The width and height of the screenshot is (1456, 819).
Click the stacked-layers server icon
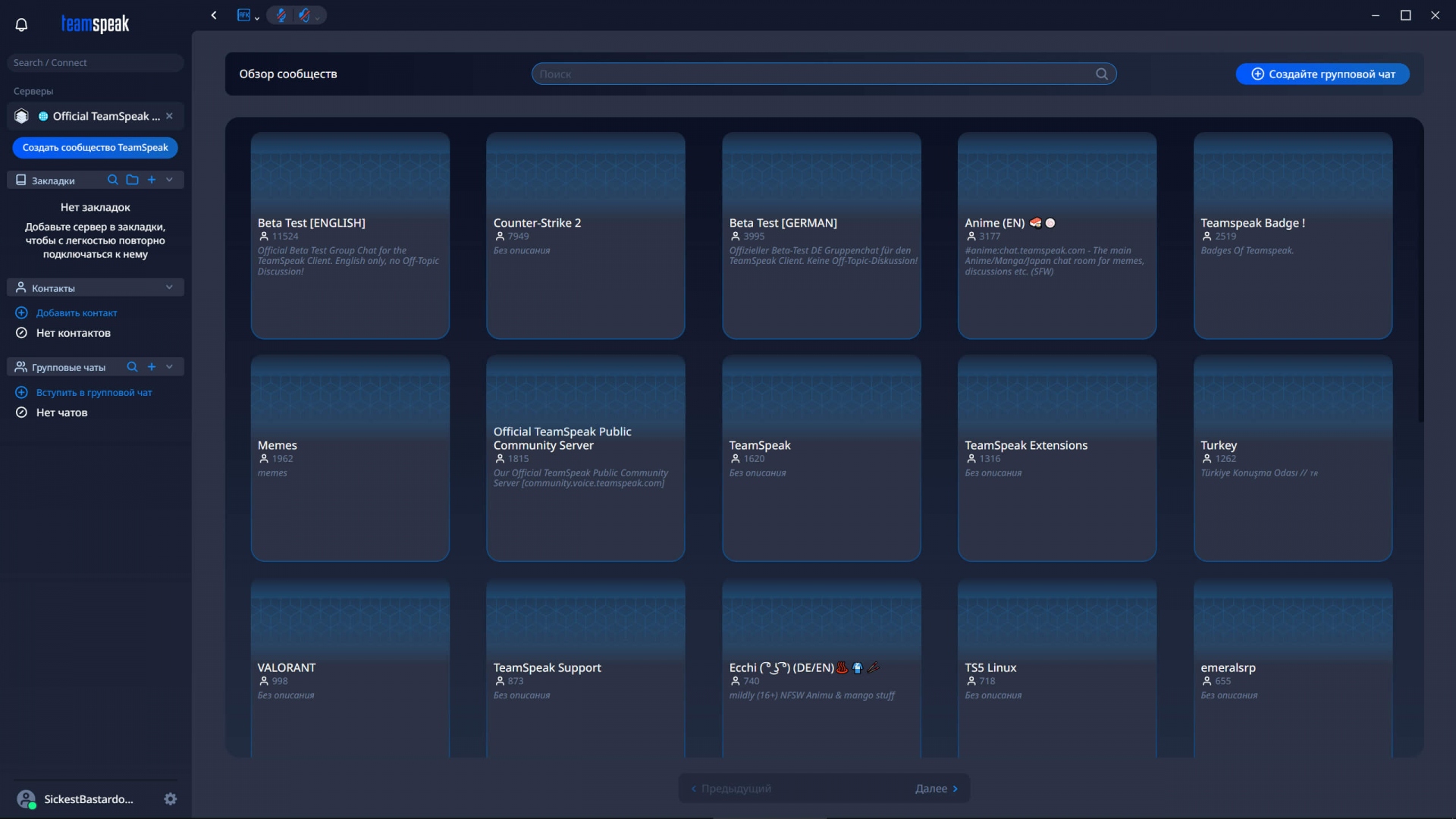(x=21, y=116)
